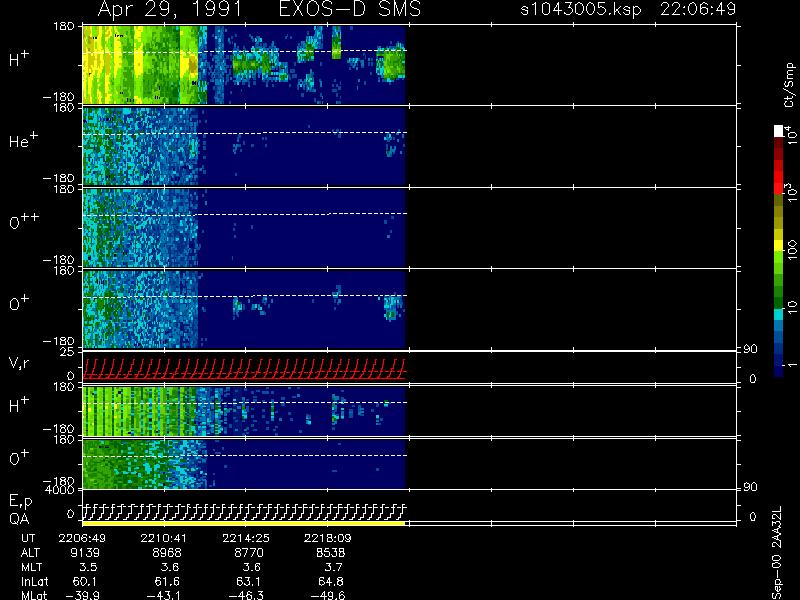Select the InLat value 61.6
800x600 pixels.
167,582
